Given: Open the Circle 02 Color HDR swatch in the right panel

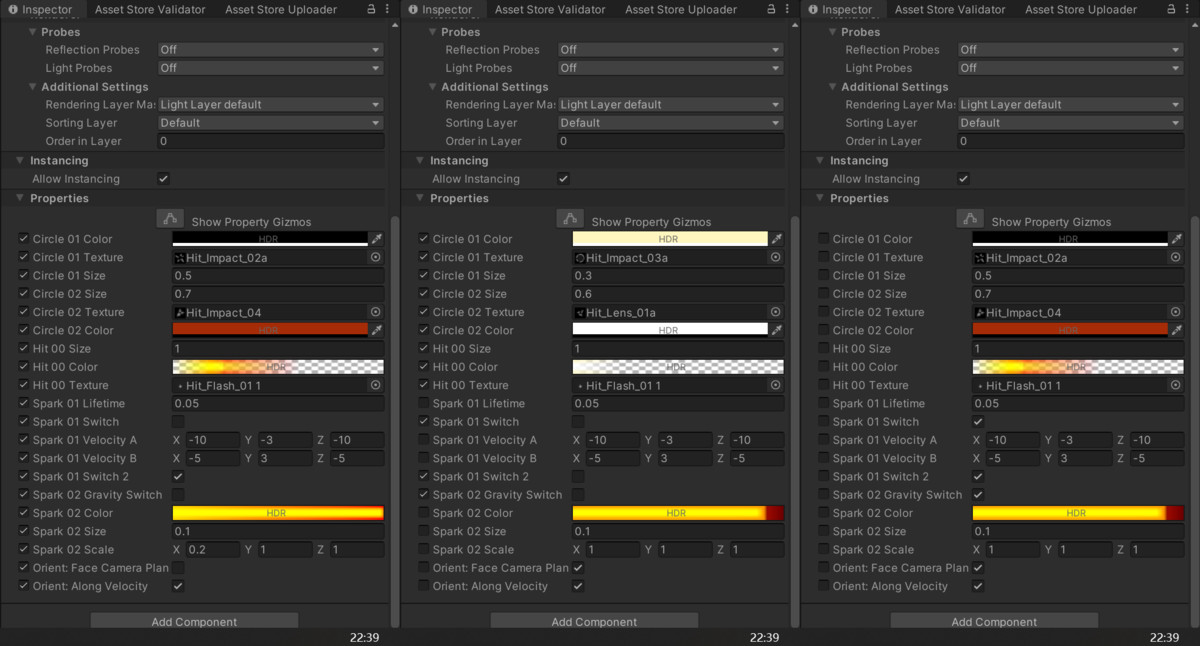Looking at the screenshot, I should click(1070, 330).
